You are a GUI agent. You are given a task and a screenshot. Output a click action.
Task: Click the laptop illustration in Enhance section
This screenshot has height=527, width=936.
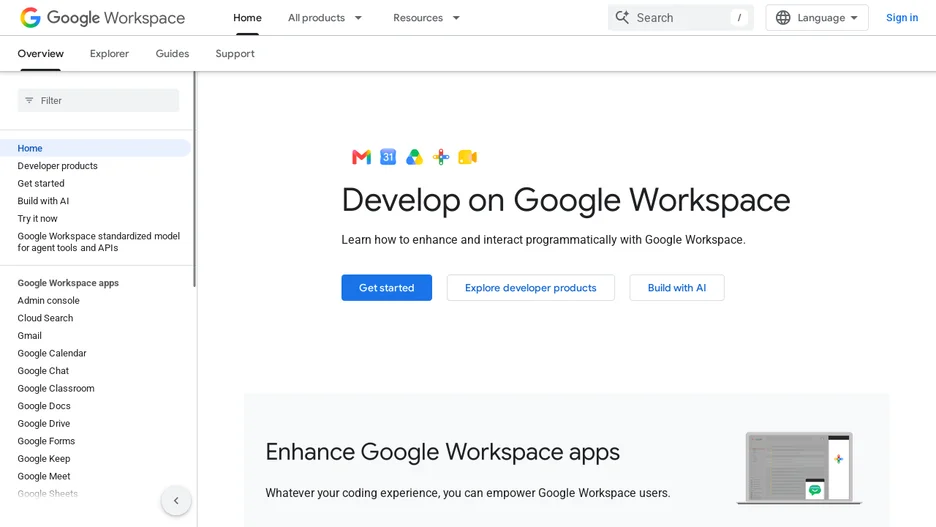[799, 469]
